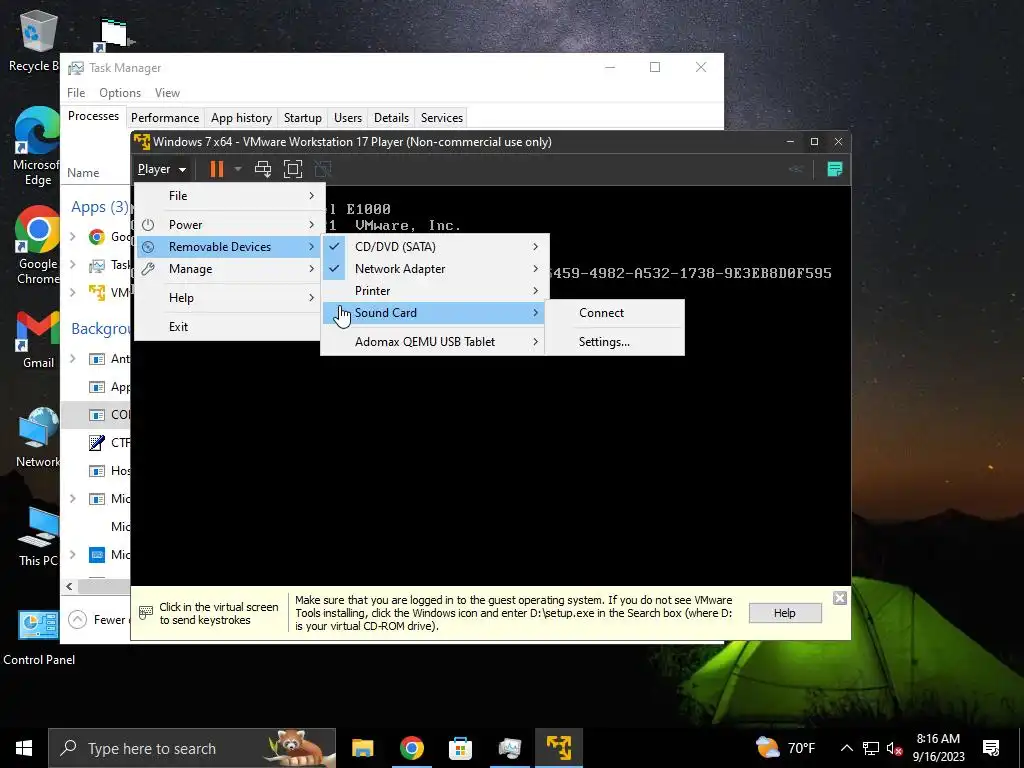Toggle the Network Adapter device checkmark
The height and width of the screenshot is (768, 1024).
tap(334, 269)
